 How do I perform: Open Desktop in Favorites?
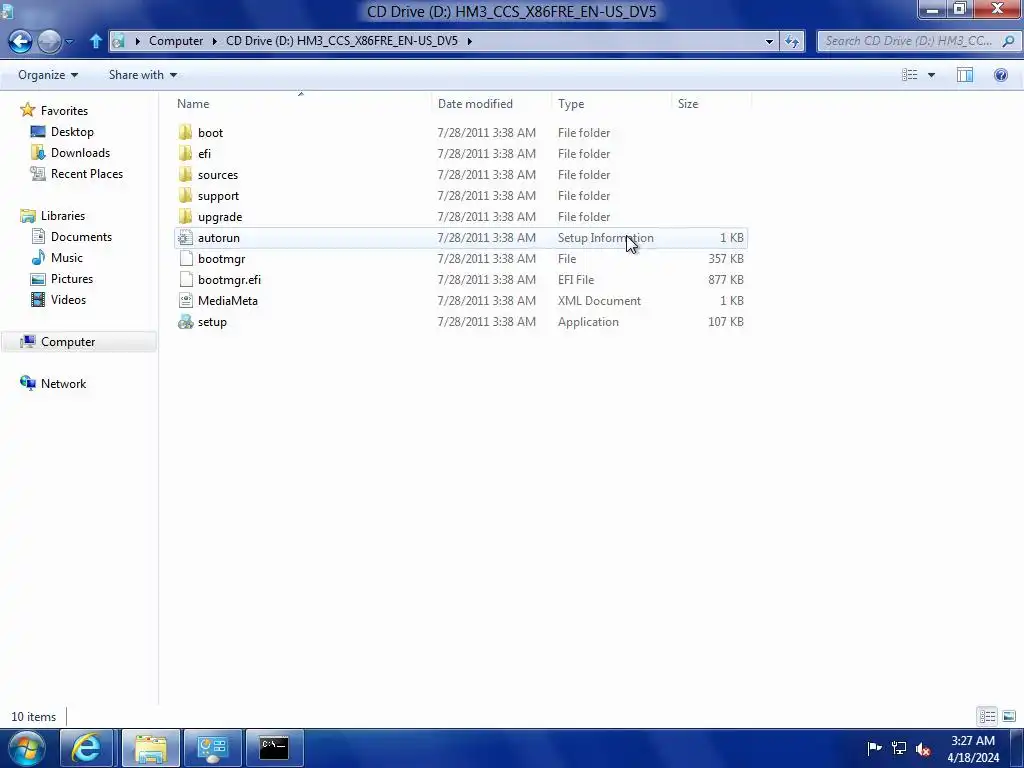(x=72, y=132)
